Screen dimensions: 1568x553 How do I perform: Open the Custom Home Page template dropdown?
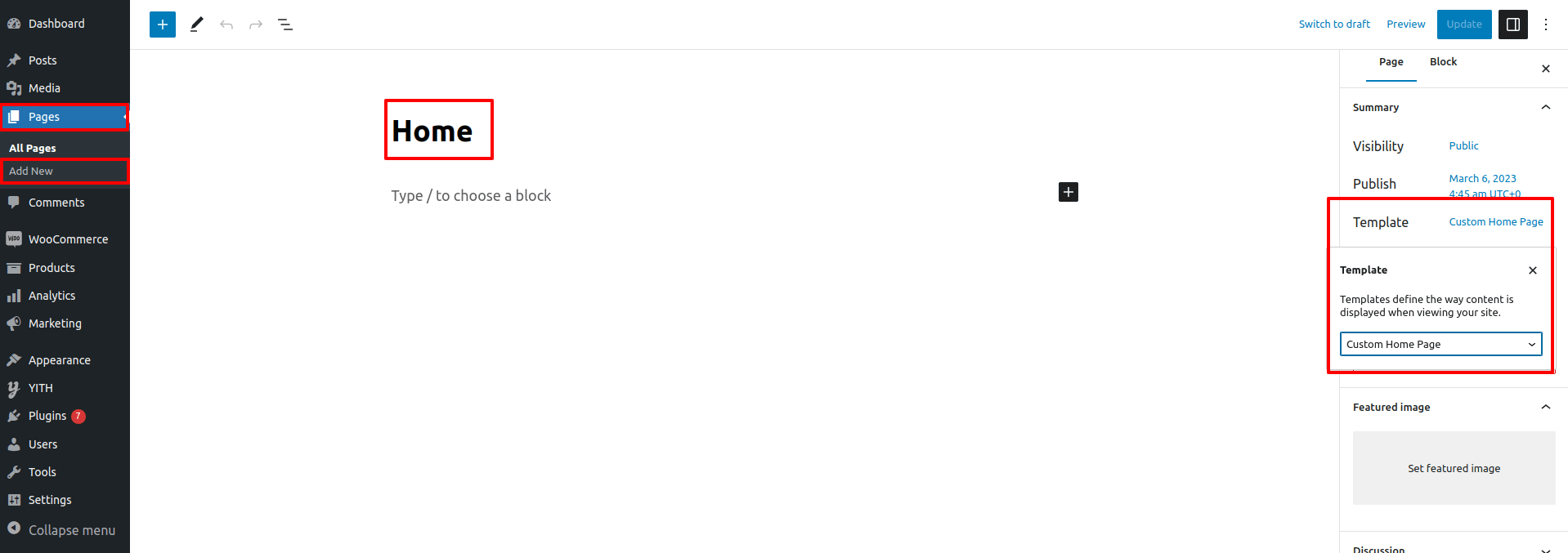1440,344
